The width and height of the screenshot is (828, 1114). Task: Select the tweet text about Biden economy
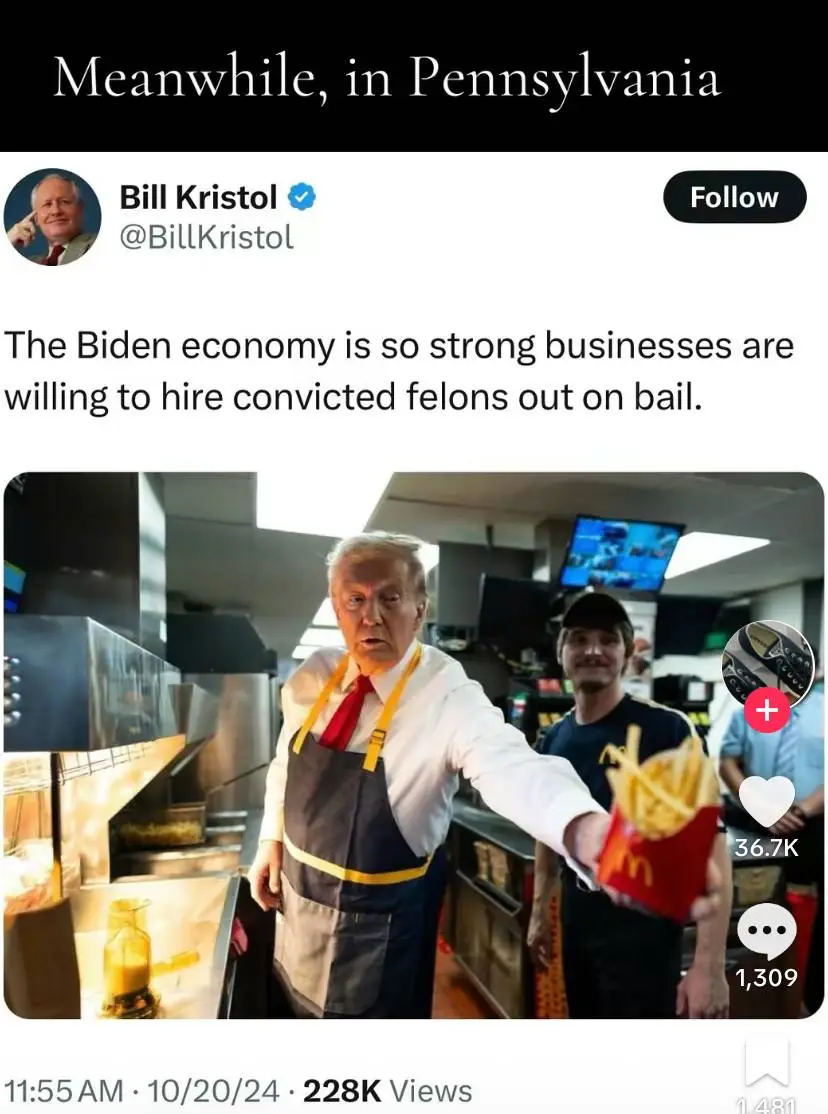(399, 371)
